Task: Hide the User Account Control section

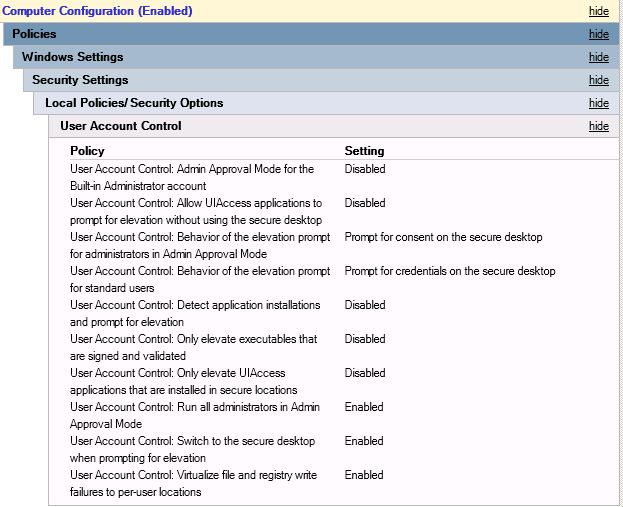Action: [x=598, y=126]
